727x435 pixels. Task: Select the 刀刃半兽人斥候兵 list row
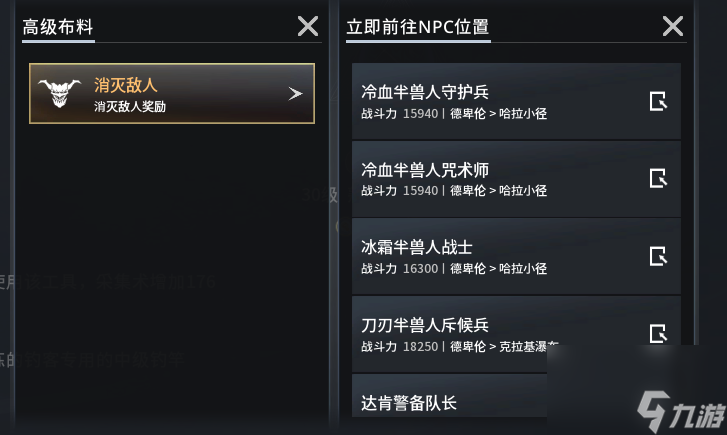(516, 334)
